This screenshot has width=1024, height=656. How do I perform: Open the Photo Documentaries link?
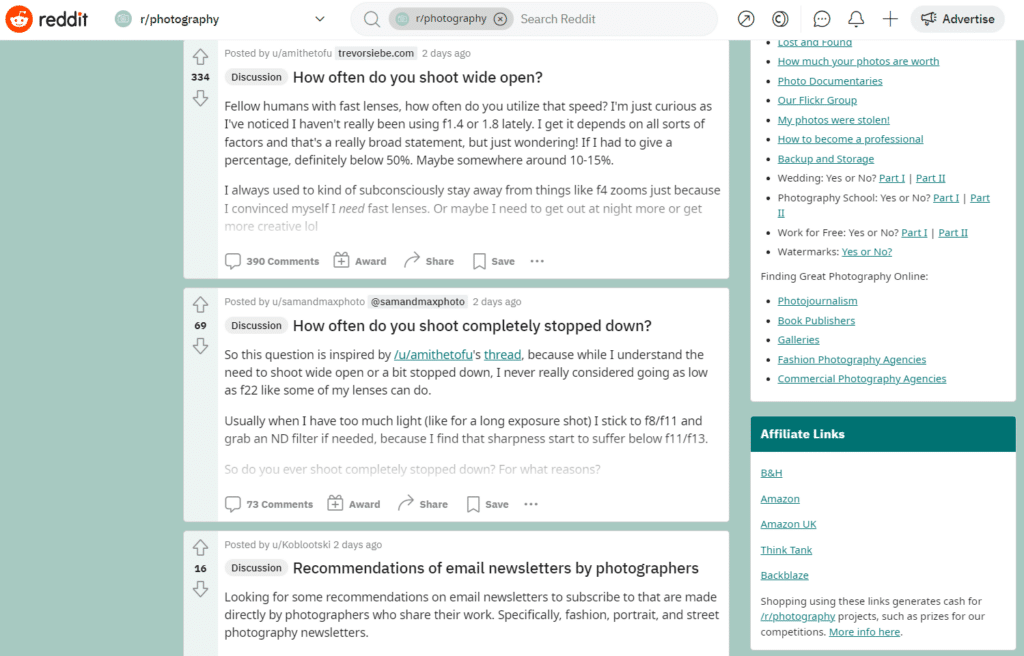829,81
